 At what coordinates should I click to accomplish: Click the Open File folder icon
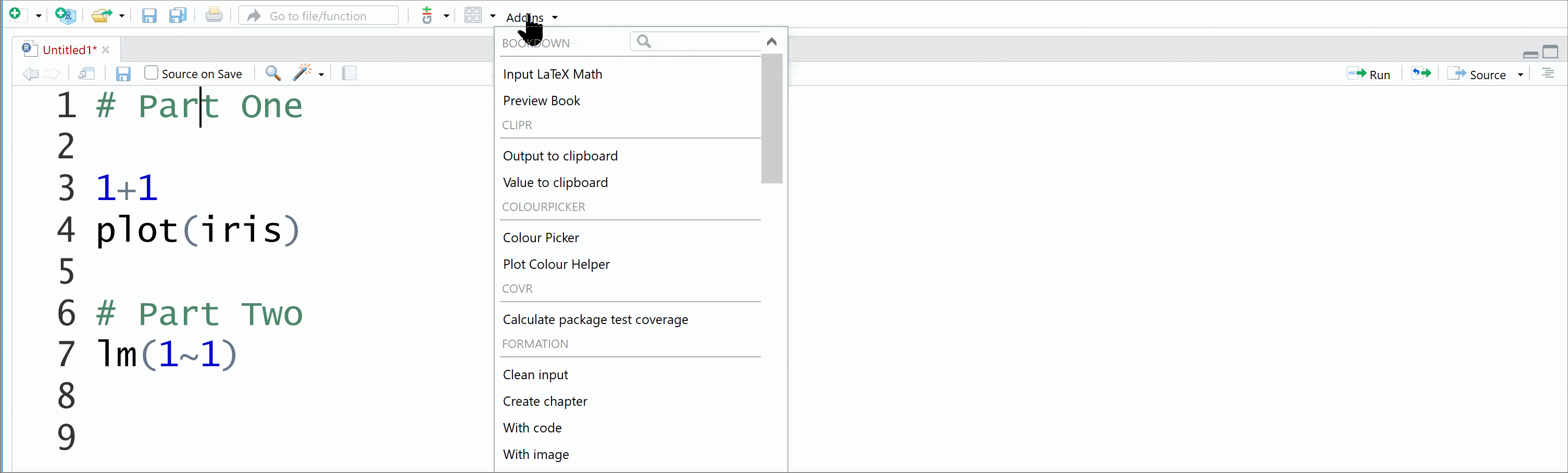point(102,15)
